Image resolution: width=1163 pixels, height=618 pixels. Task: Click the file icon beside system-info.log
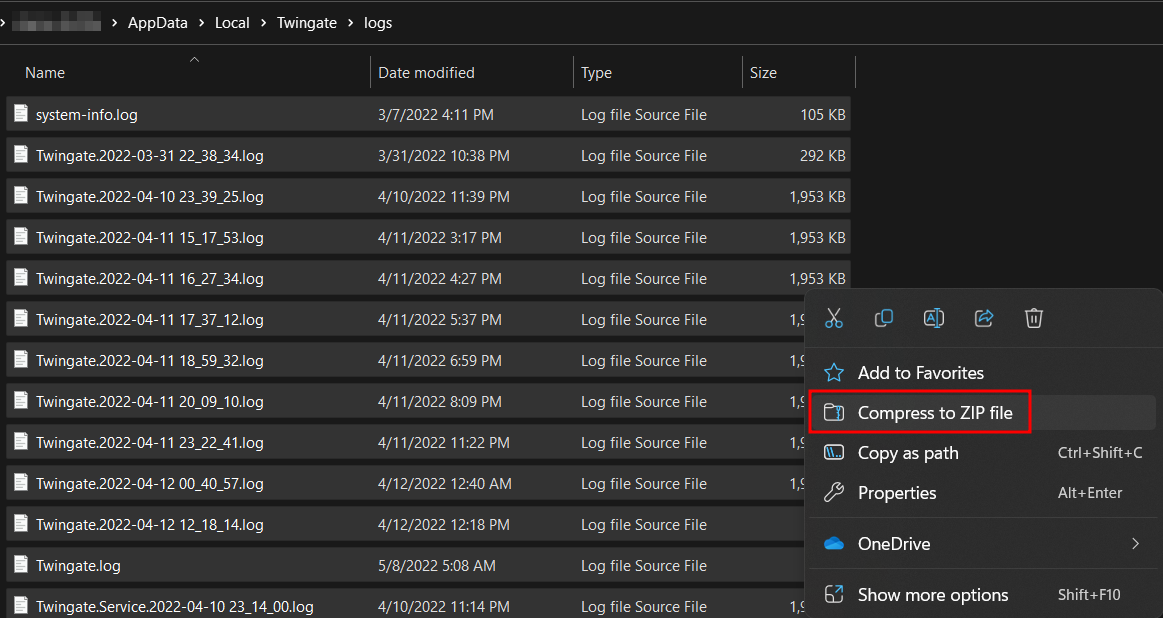click(22, 114)
